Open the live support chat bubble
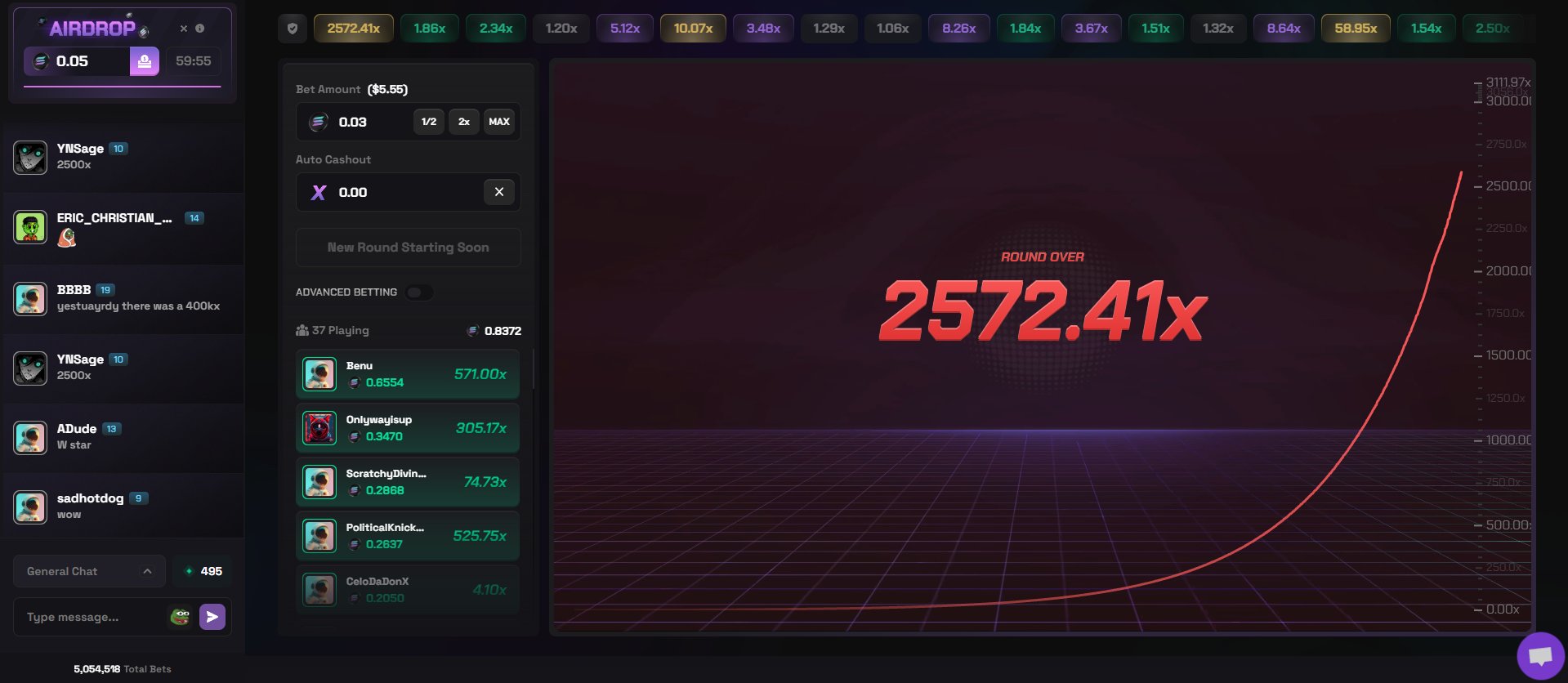The image size is (1568, 683). 1541,656
